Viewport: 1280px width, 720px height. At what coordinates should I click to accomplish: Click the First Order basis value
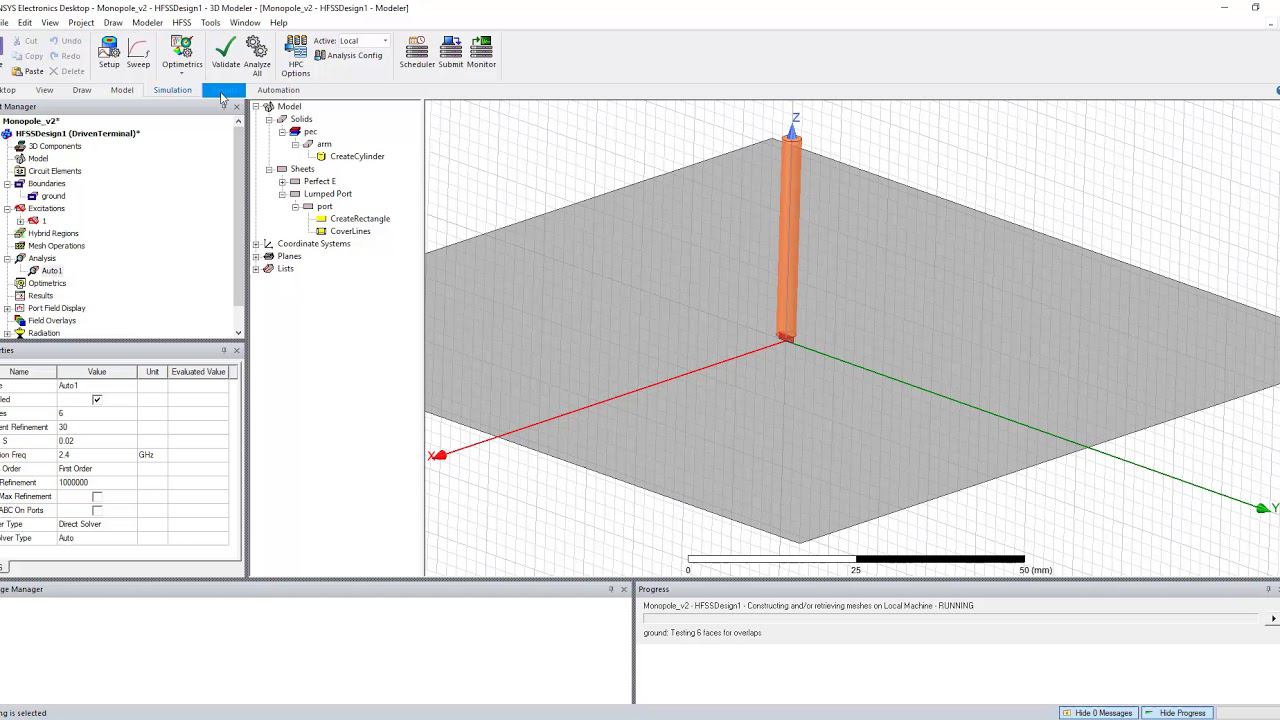coord(97,469)
